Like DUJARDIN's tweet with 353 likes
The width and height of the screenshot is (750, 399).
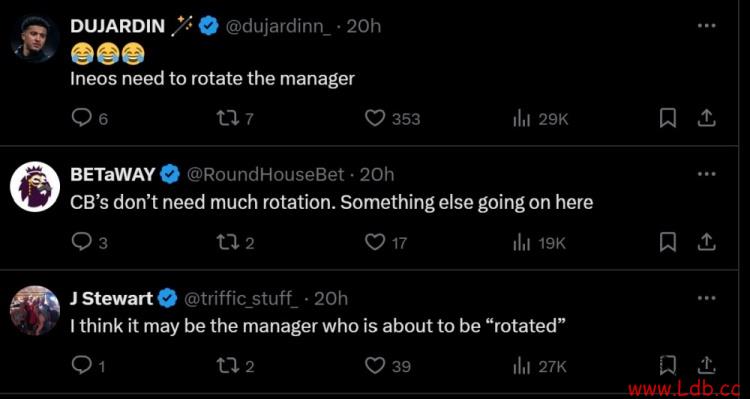(375, 118)
